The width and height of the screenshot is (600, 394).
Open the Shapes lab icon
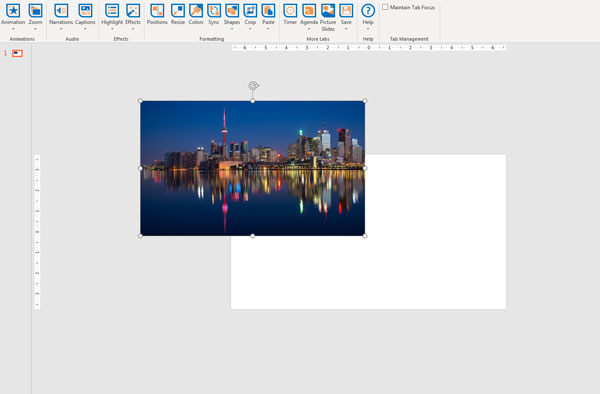click(232, 10)
